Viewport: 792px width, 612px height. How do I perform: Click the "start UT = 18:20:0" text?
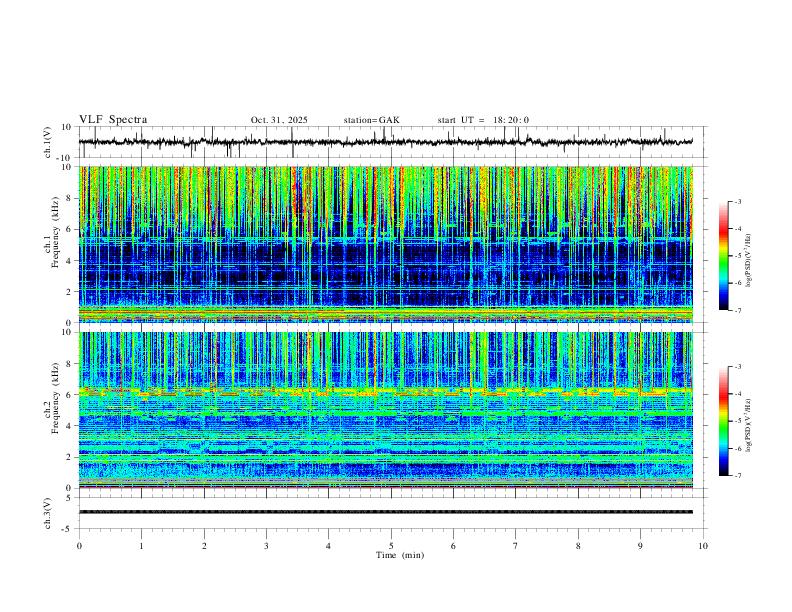point(483,120)
